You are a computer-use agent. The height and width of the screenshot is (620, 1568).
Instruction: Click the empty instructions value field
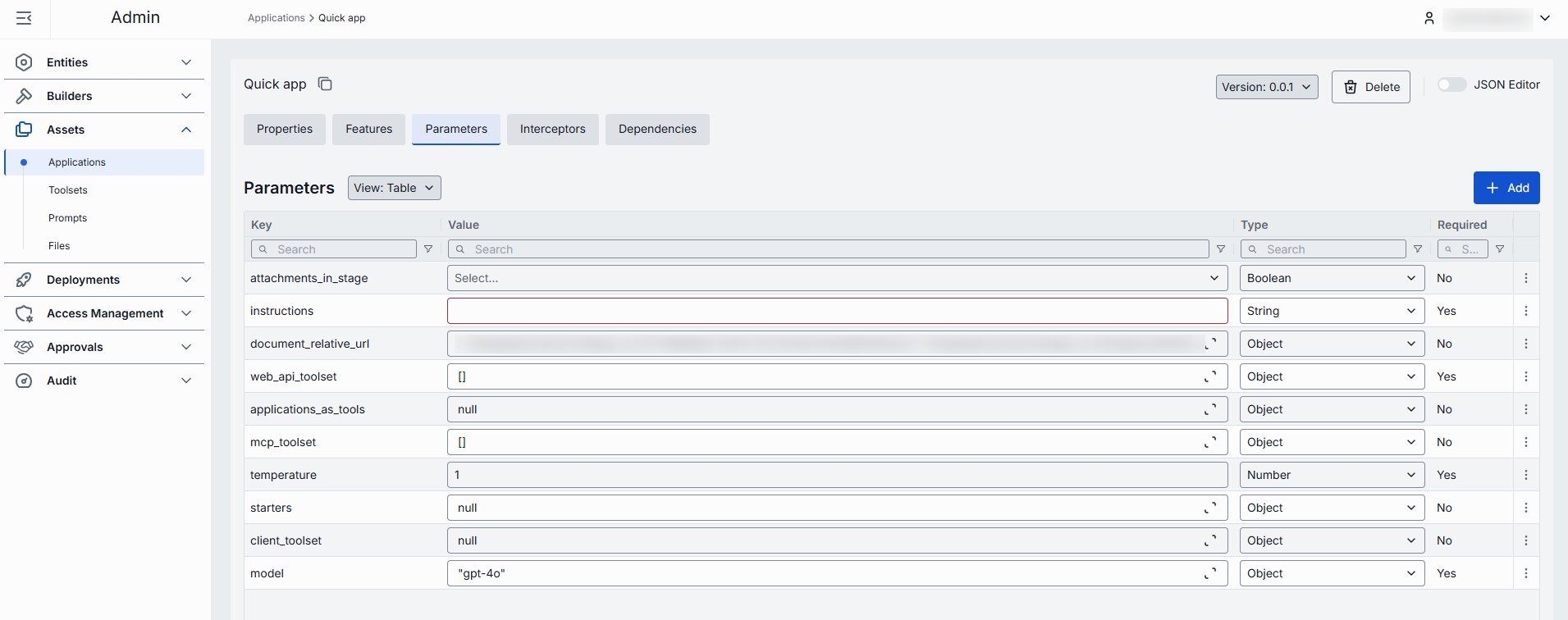pyautogui.click(x=836, y=311)
